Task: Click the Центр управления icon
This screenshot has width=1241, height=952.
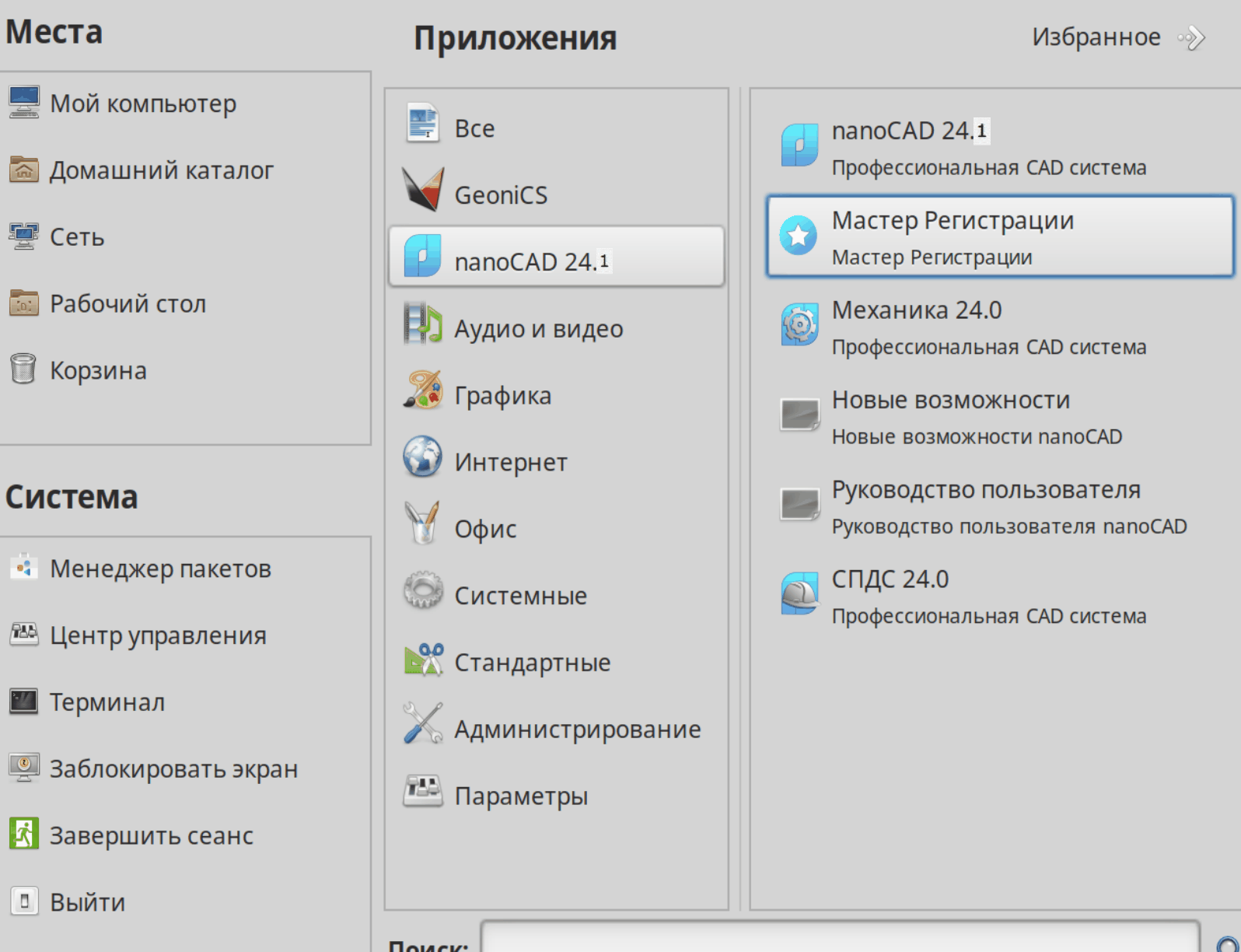Action: (x=24, y=634)
